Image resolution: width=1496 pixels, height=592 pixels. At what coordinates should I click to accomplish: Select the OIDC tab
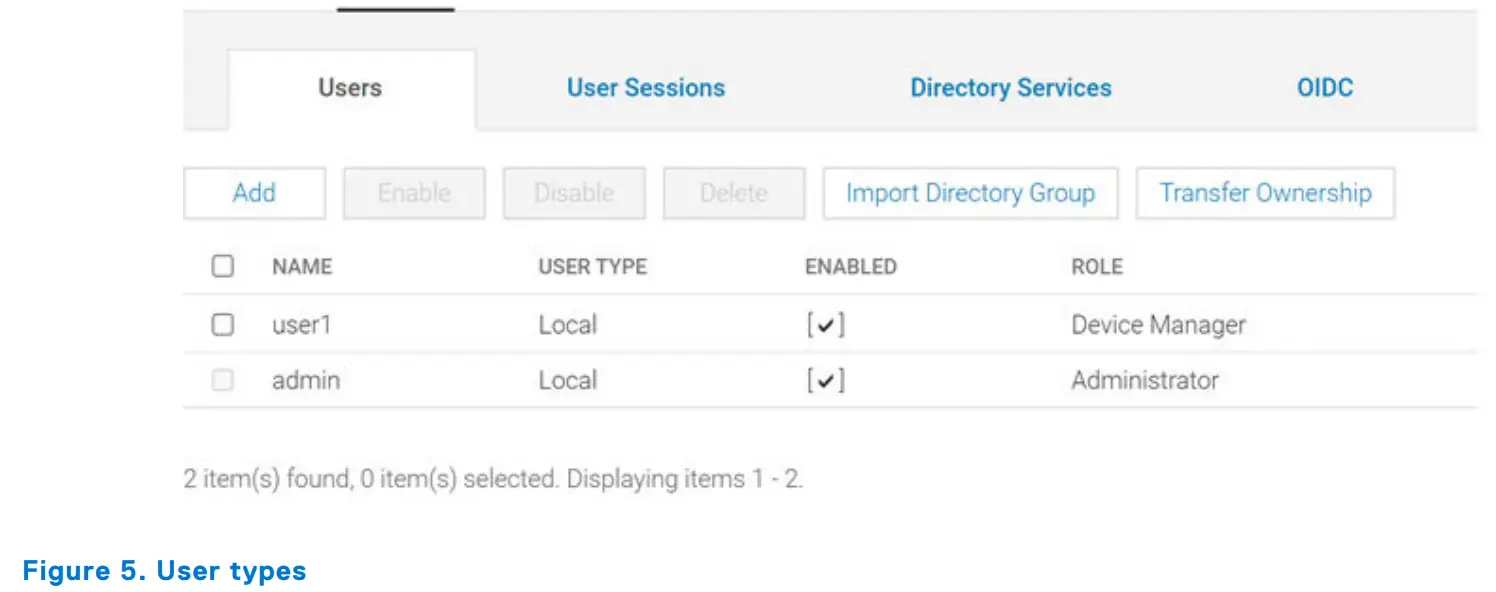point(1325,88)
